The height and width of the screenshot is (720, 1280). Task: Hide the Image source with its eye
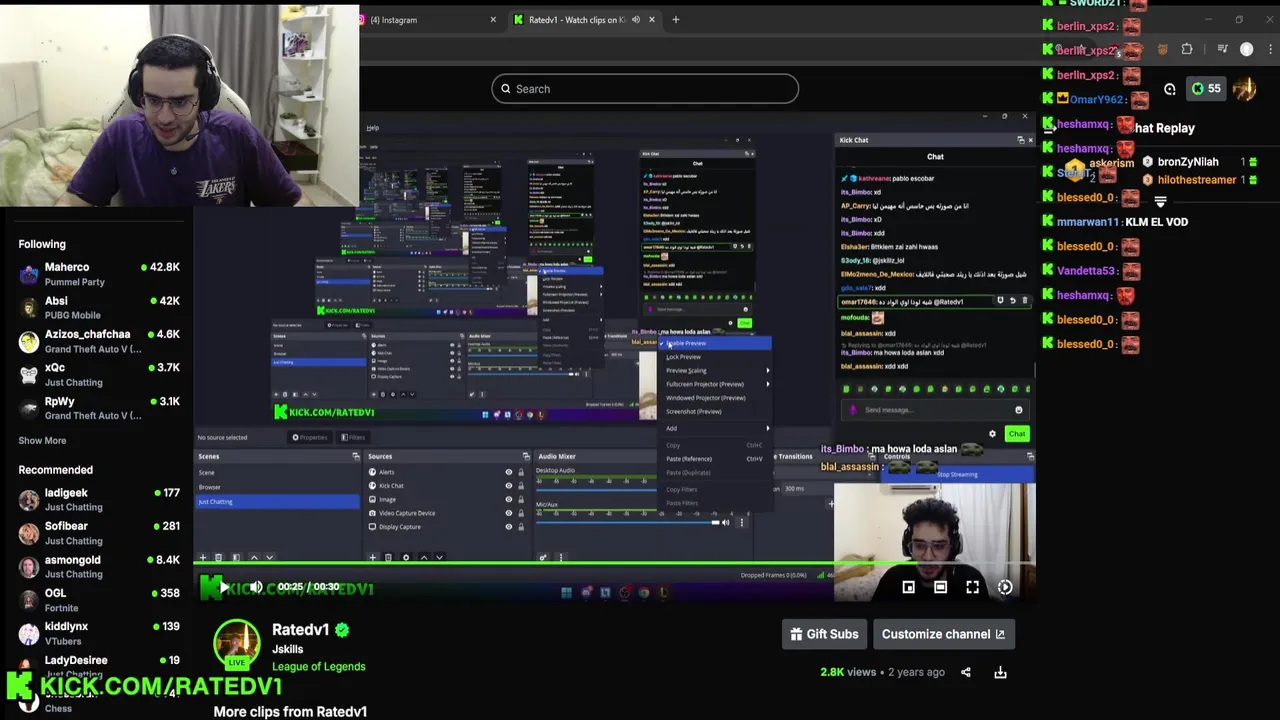pyautogui.click(x=508, y=499)
